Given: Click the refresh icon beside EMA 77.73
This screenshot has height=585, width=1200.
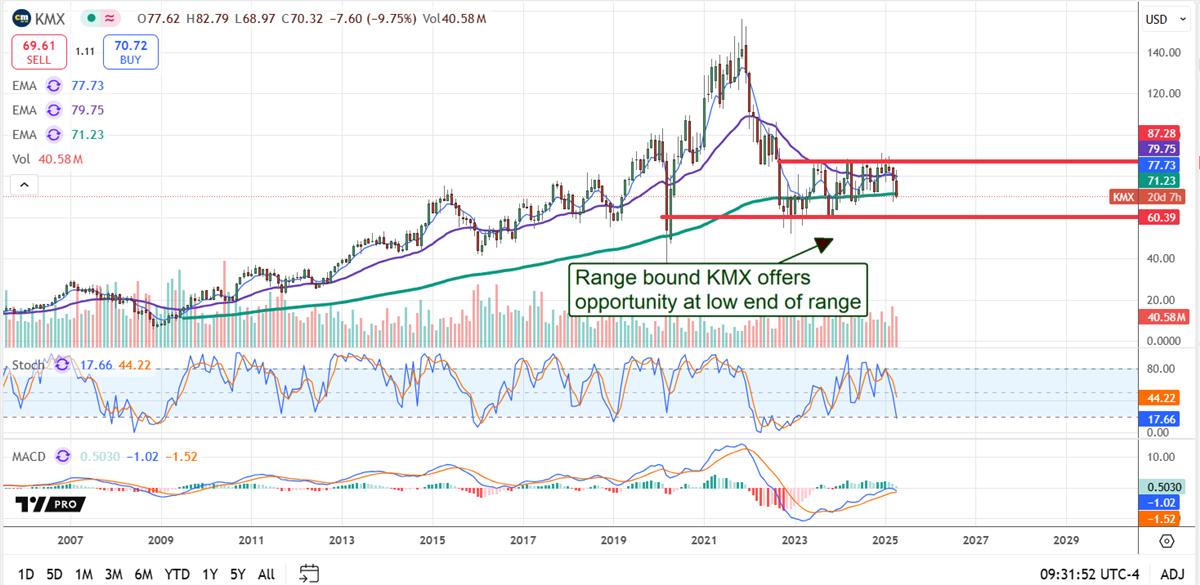Looking at the screenshot, I should click(54, 88).
